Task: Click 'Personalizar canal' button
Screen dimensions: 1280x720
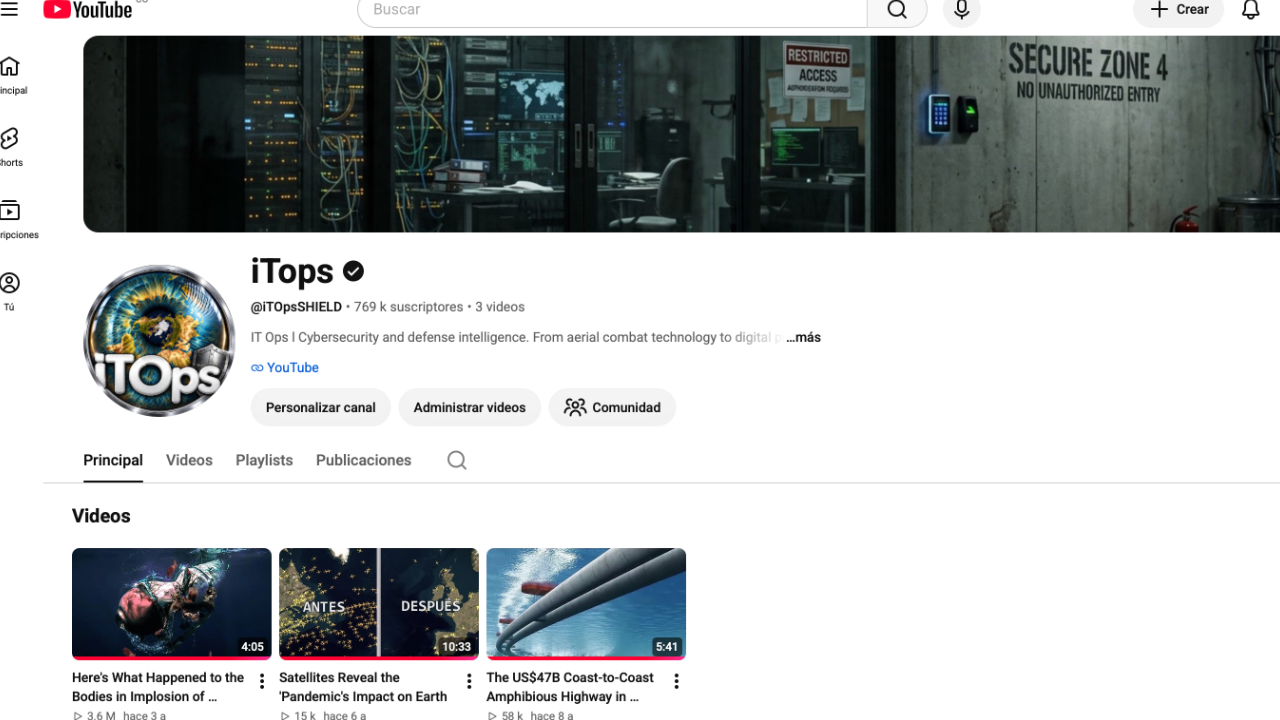Action: click(x=321, y=407)
